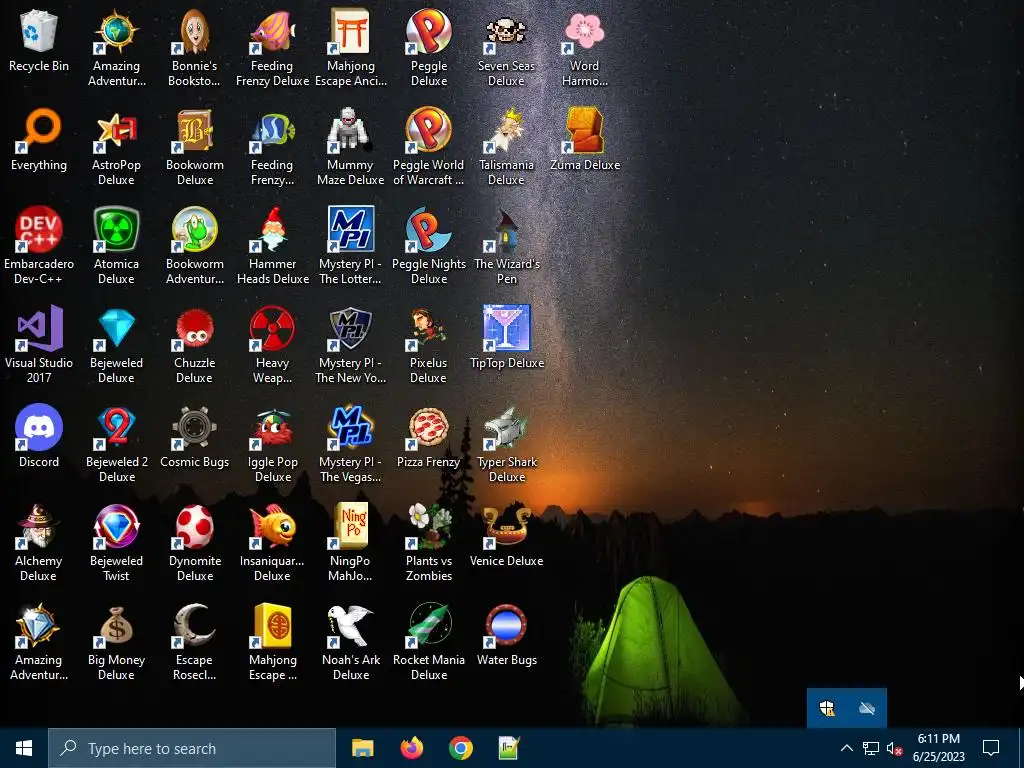
Task: Open The Wizard's Pen shortcut
Action: tap(506, 229)
